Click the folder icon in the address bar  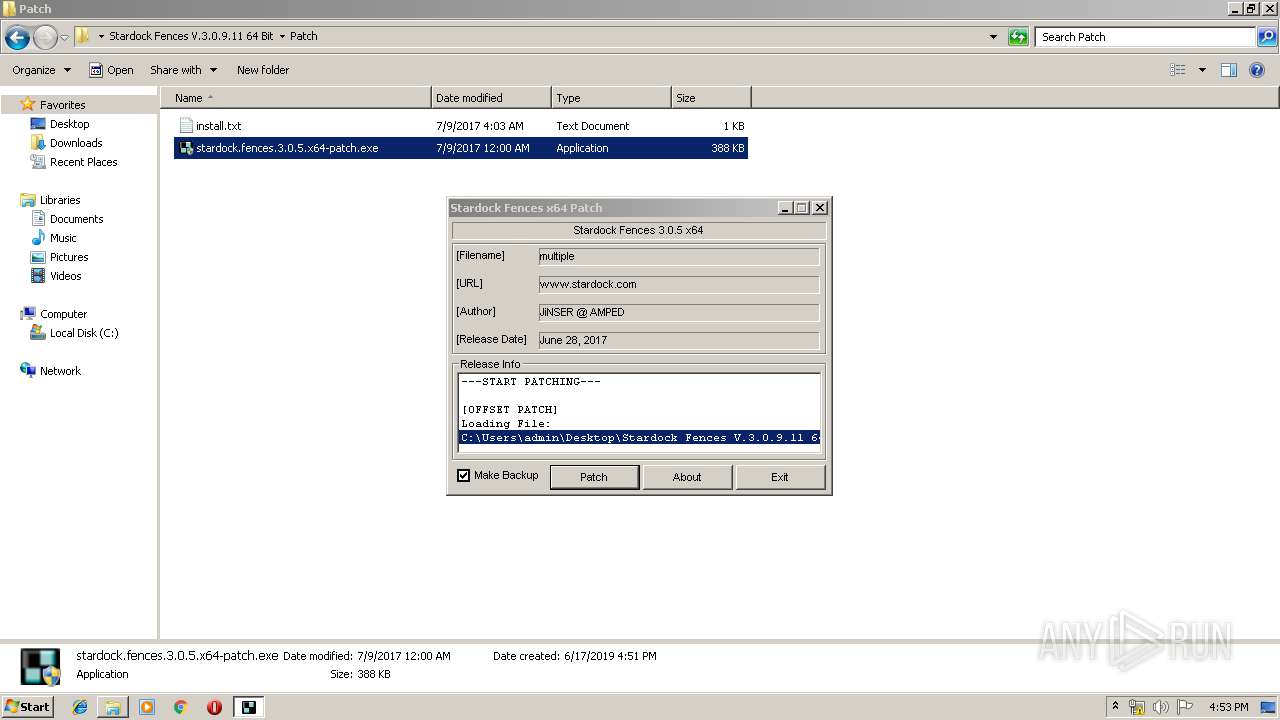coord(83,36)
